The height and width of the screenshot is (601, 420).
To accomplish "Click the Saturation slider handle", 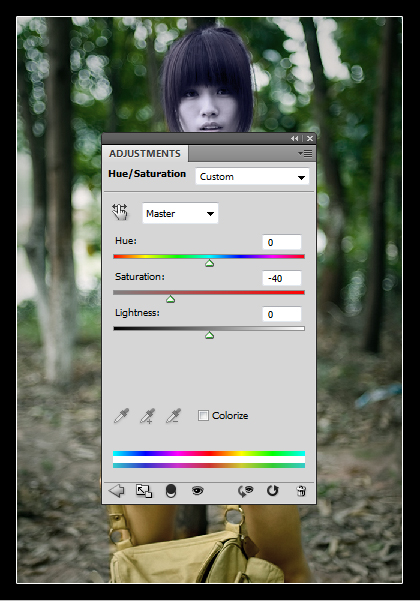I will 171,299.
